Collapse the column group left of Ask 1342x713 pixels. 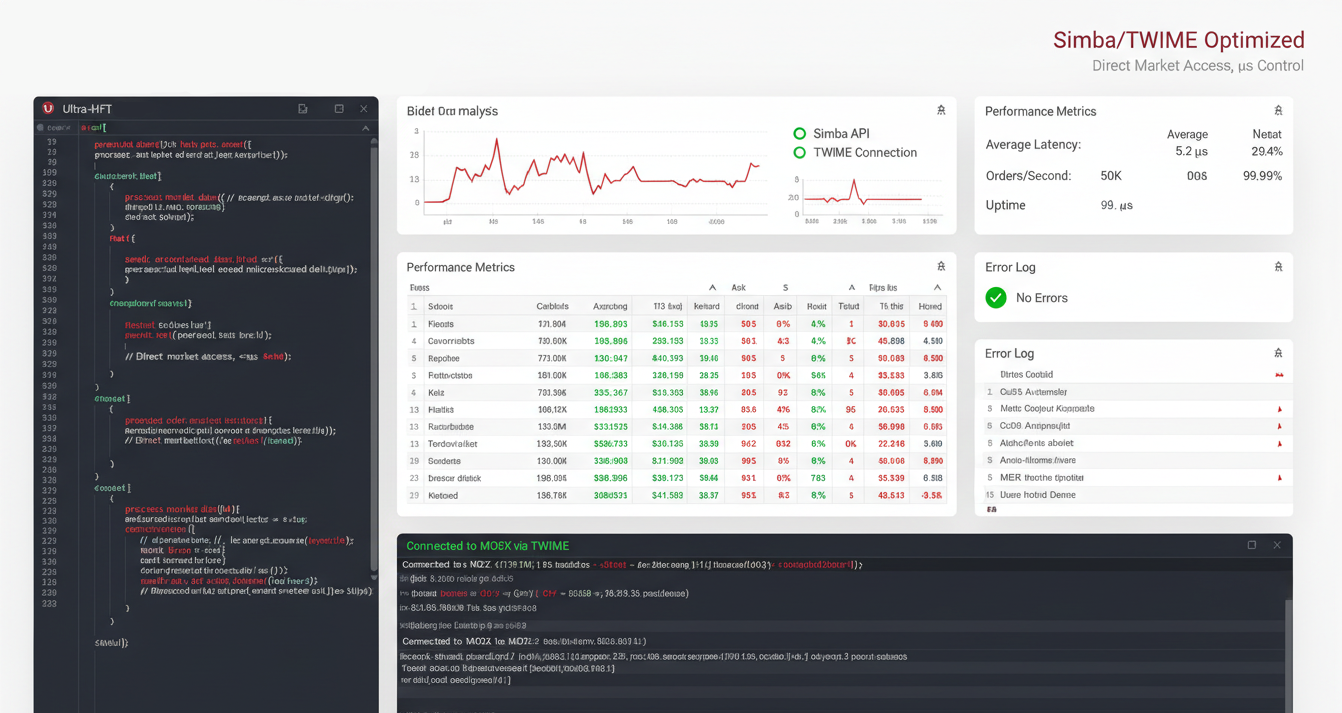pos(712,288)
